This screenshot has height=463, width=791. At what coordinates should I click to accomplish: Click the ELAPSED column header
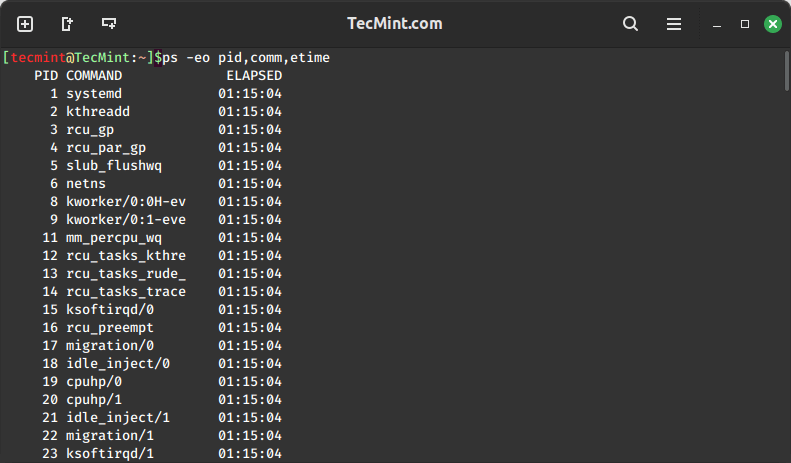tap(254, 76)
